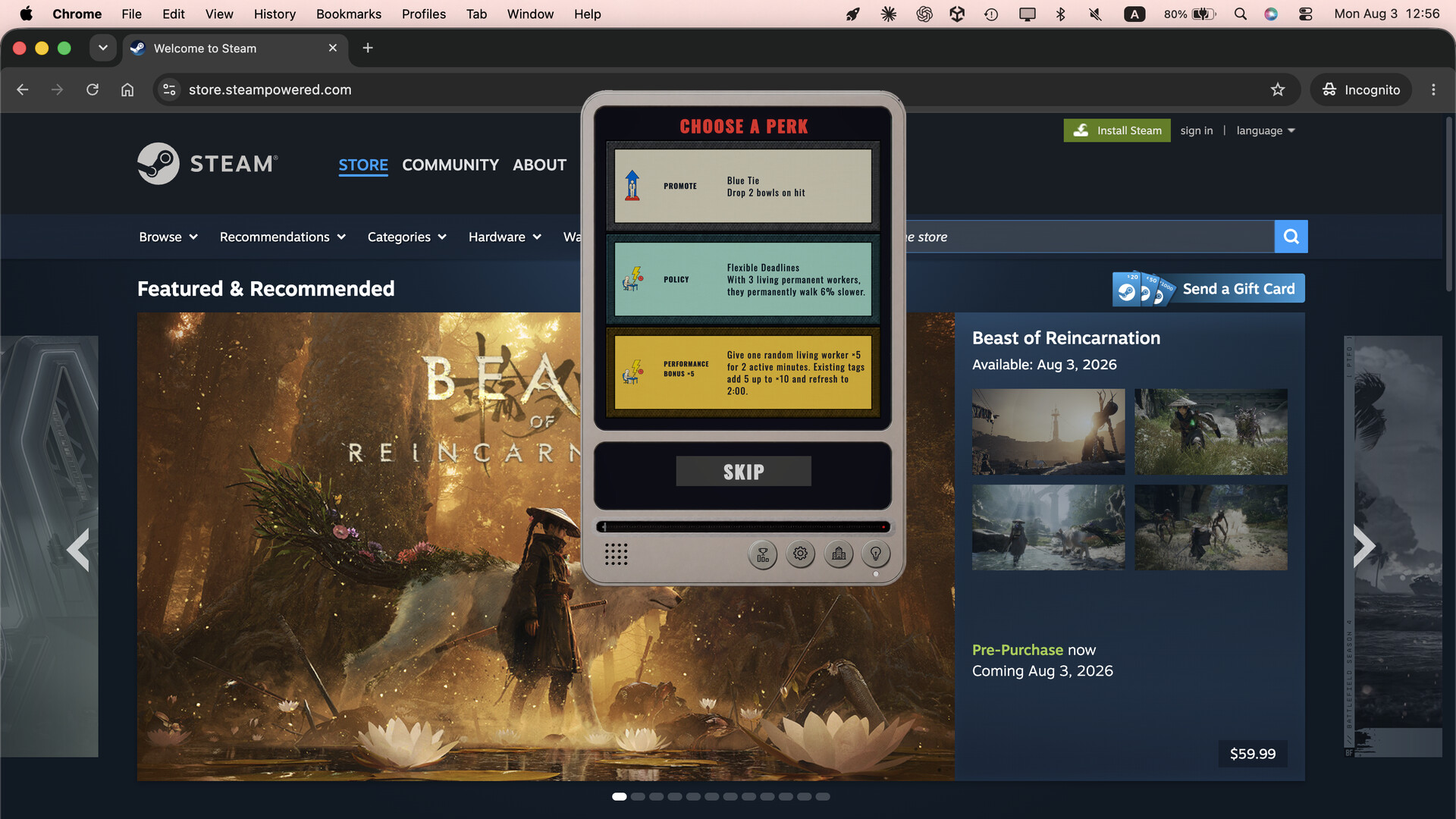The width and height of the screenshot is (1456, 819).
Task: Click the store search input field
Action: click(1090, 237)
